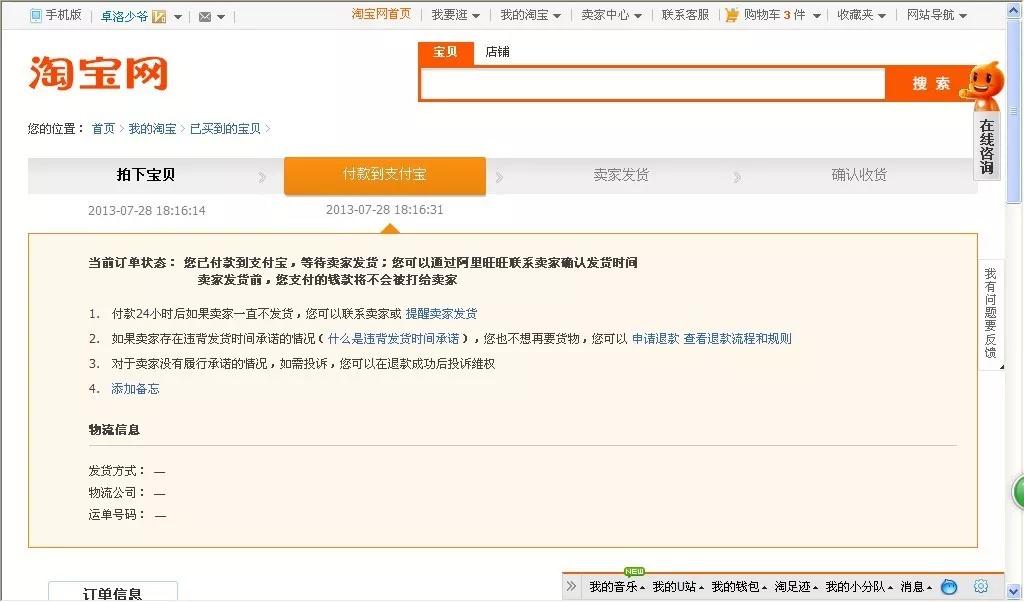Screen dimensions: 1024x602
Task: Click the mail envelope icon in top bar
Action: coord(204,16)
